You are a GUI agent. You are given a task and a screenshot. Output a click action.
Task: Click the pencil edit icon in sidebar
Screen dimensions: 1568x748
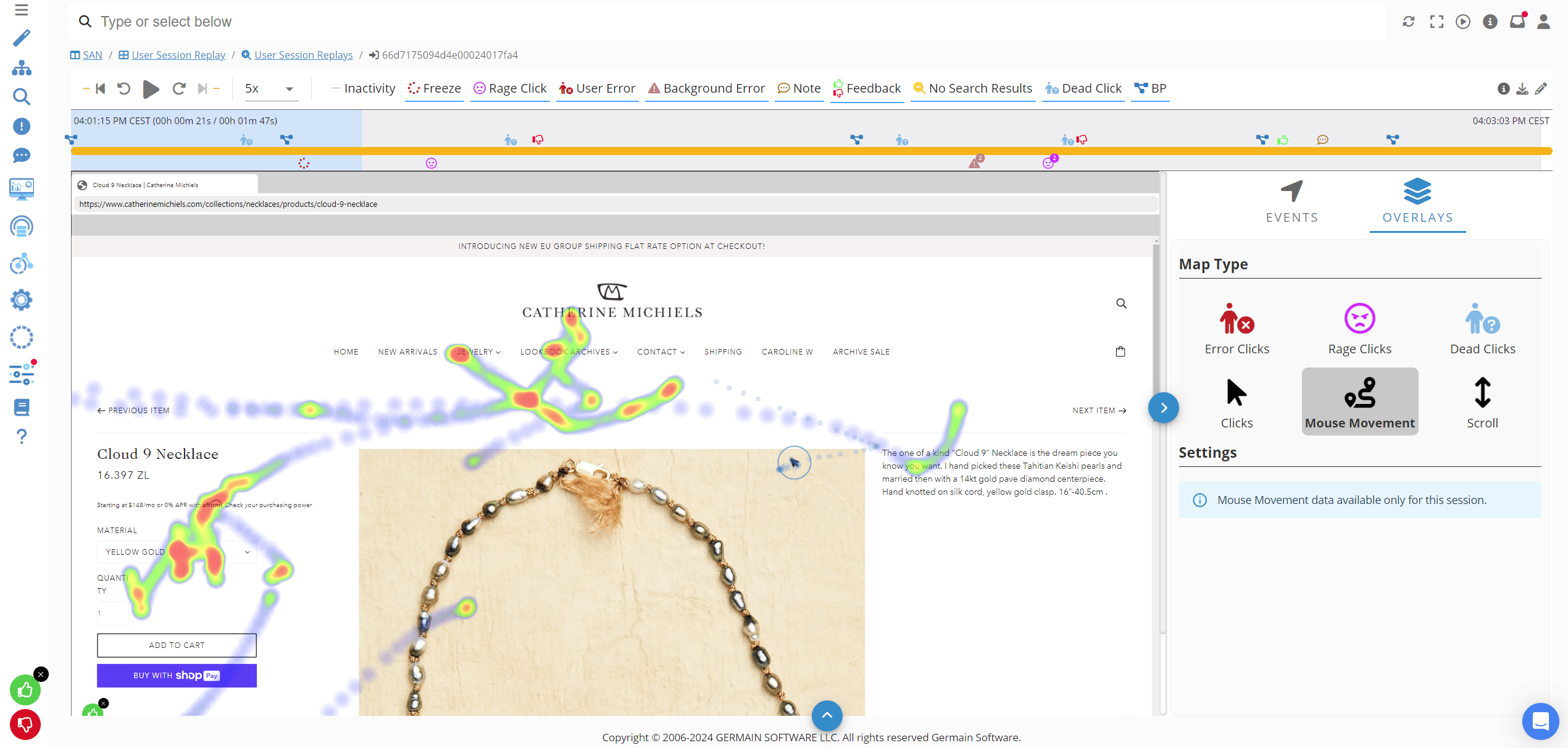click(22, 38)
